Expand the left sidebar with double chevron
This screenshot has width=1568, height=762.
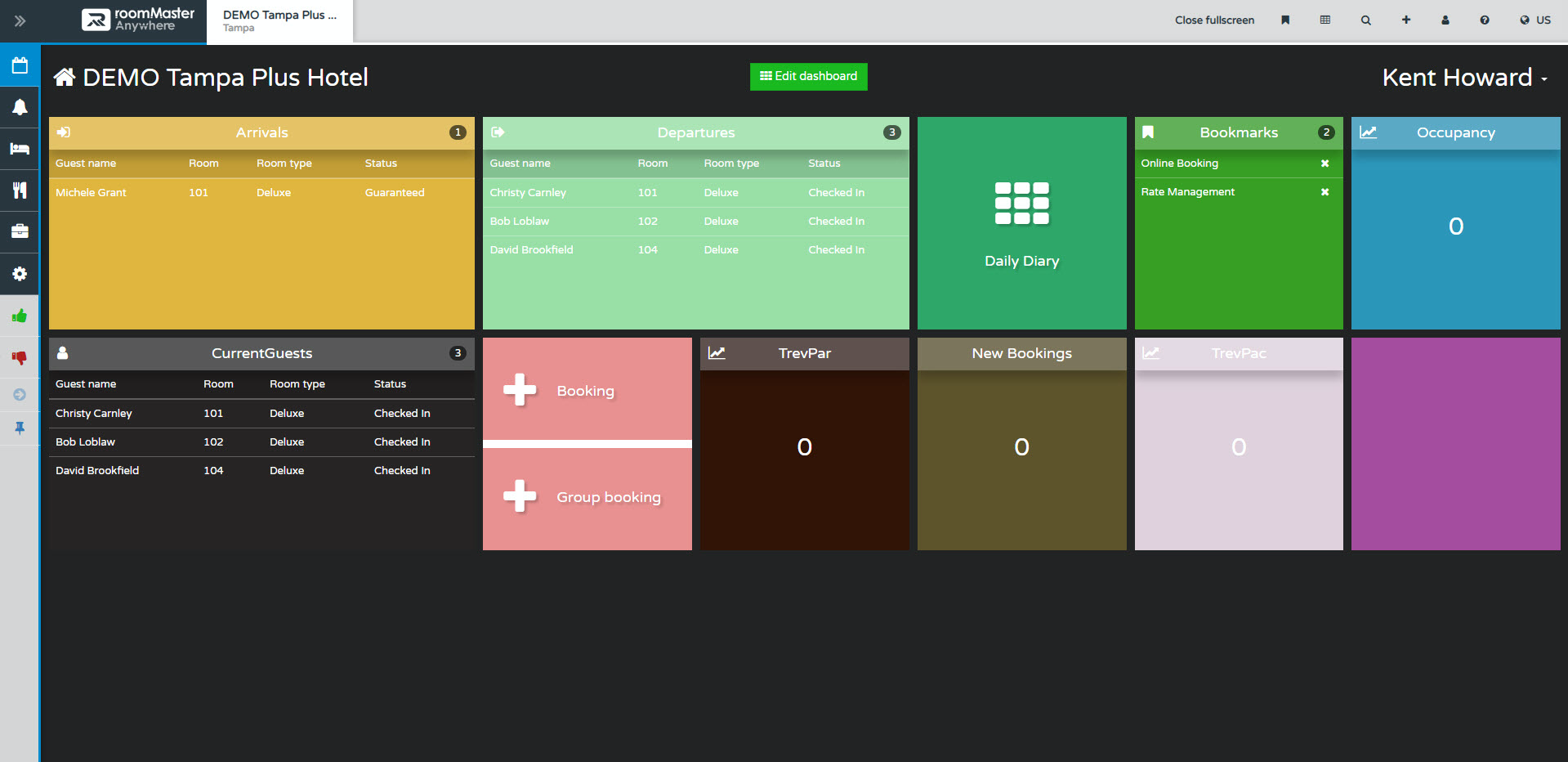click(x=19, y=20)
